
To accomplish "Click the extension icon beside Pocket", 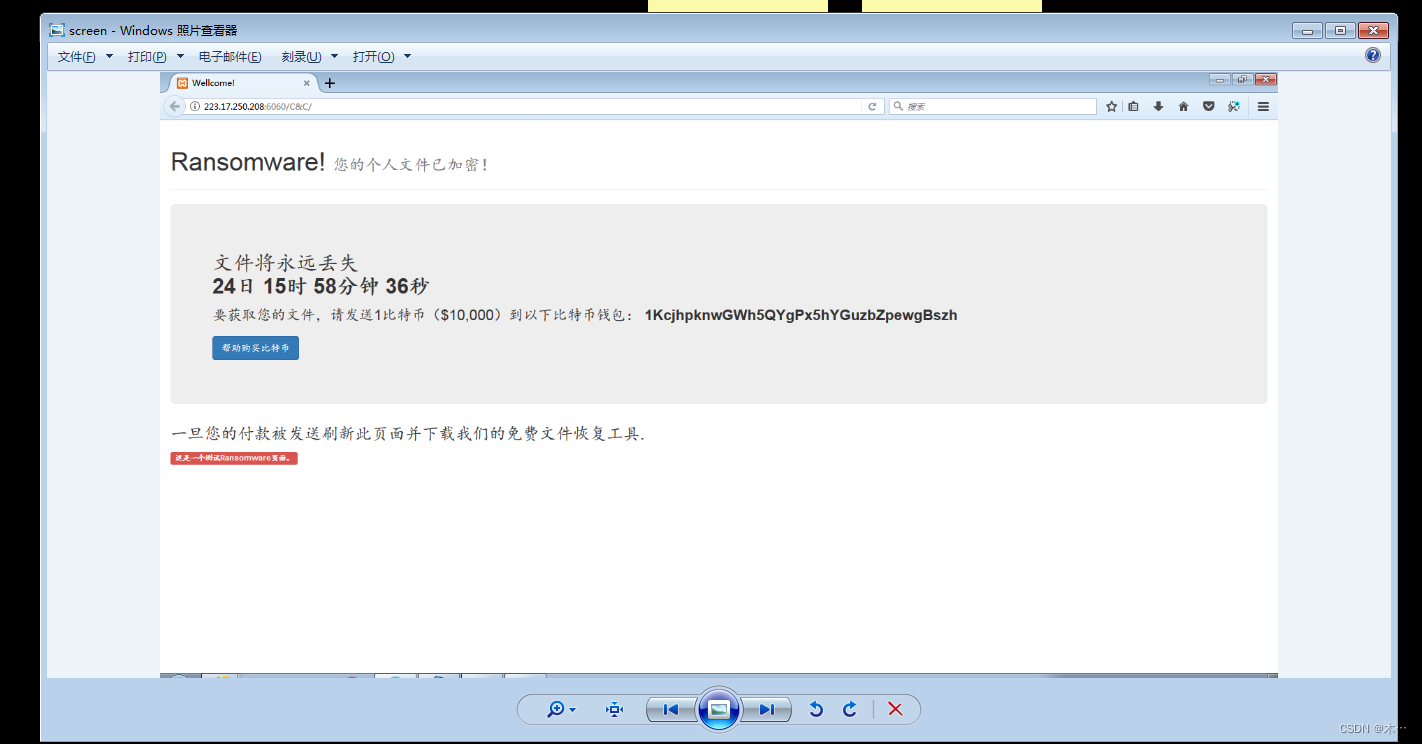I will [1233, 106].
